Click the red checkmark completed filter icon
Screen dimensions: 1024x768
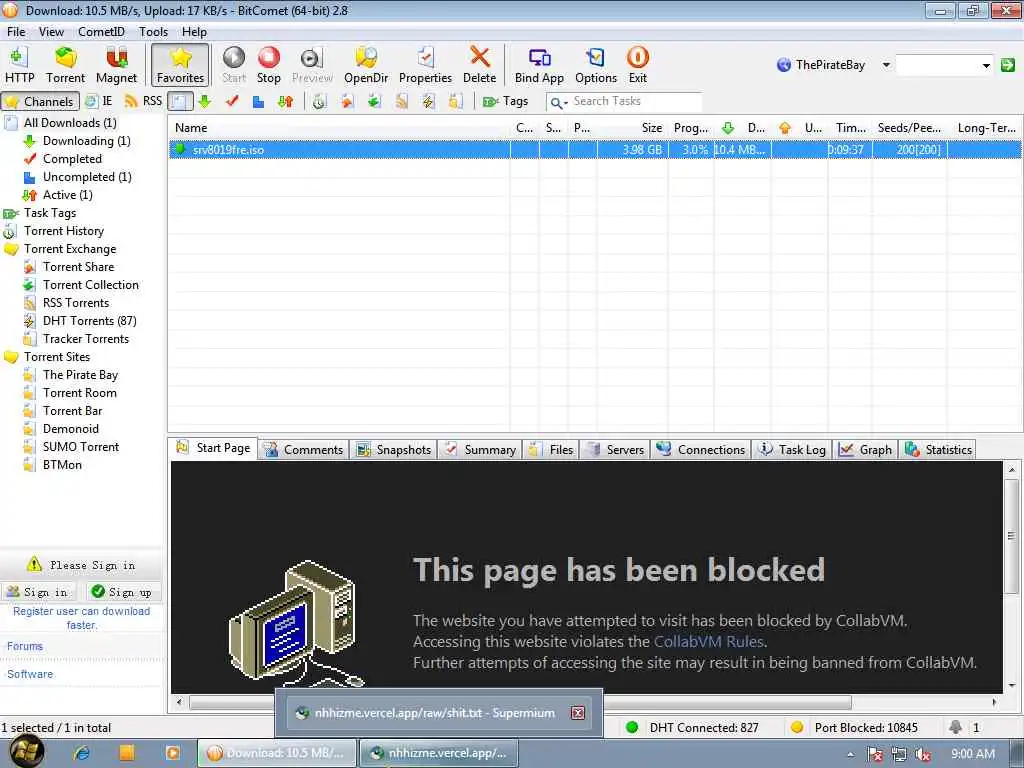[232, 101]
